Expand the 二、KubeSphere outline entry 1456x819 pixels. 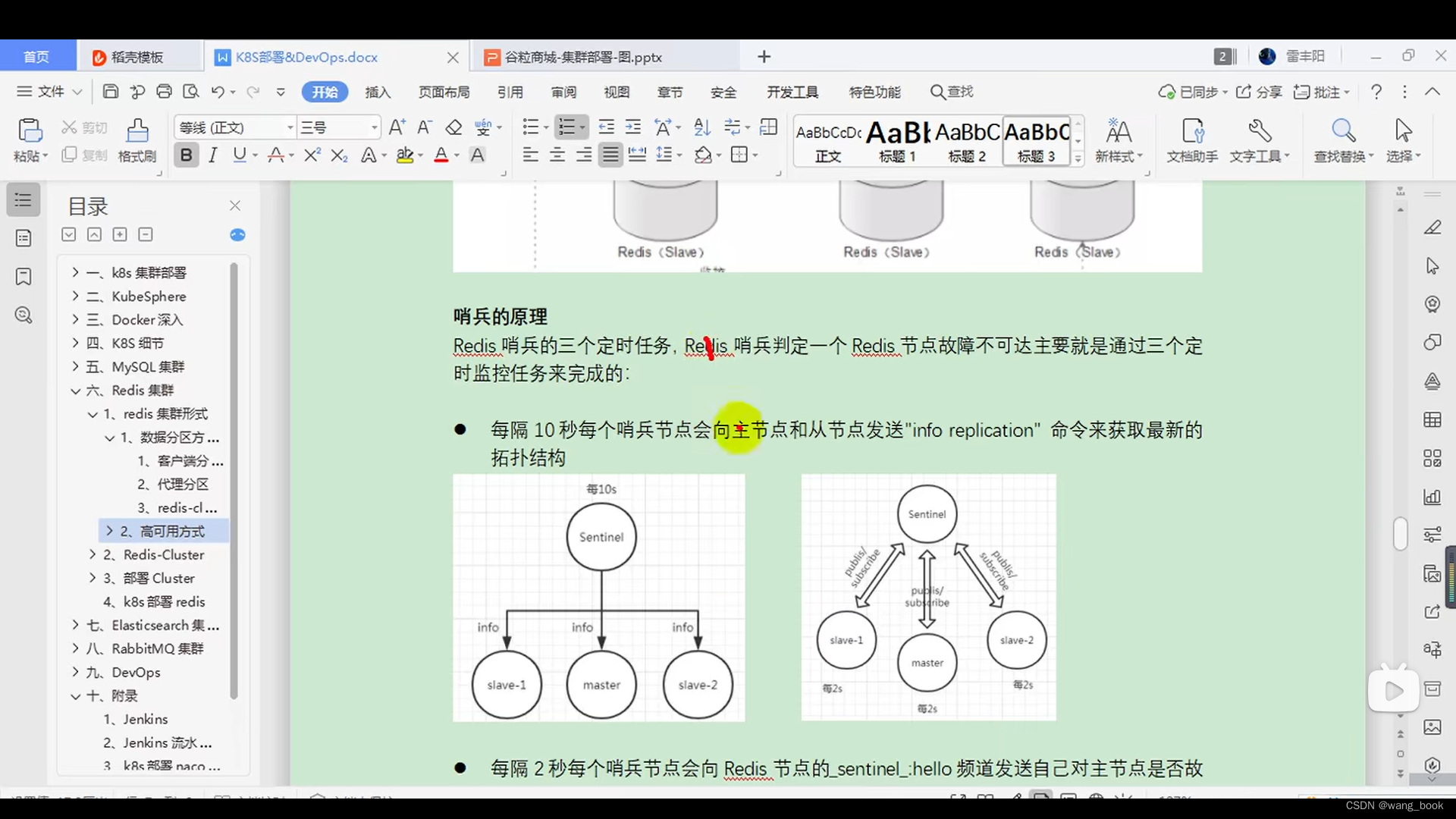pos(75,296)
